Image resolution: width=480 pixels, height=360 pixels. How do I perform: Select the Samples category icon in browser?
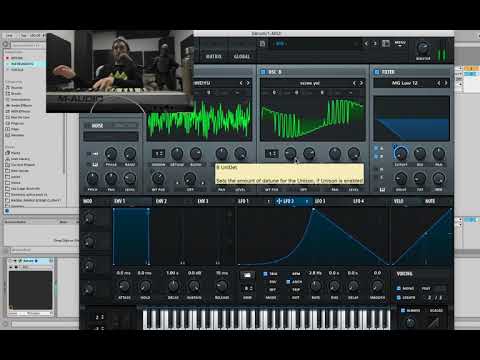(8, 135)
